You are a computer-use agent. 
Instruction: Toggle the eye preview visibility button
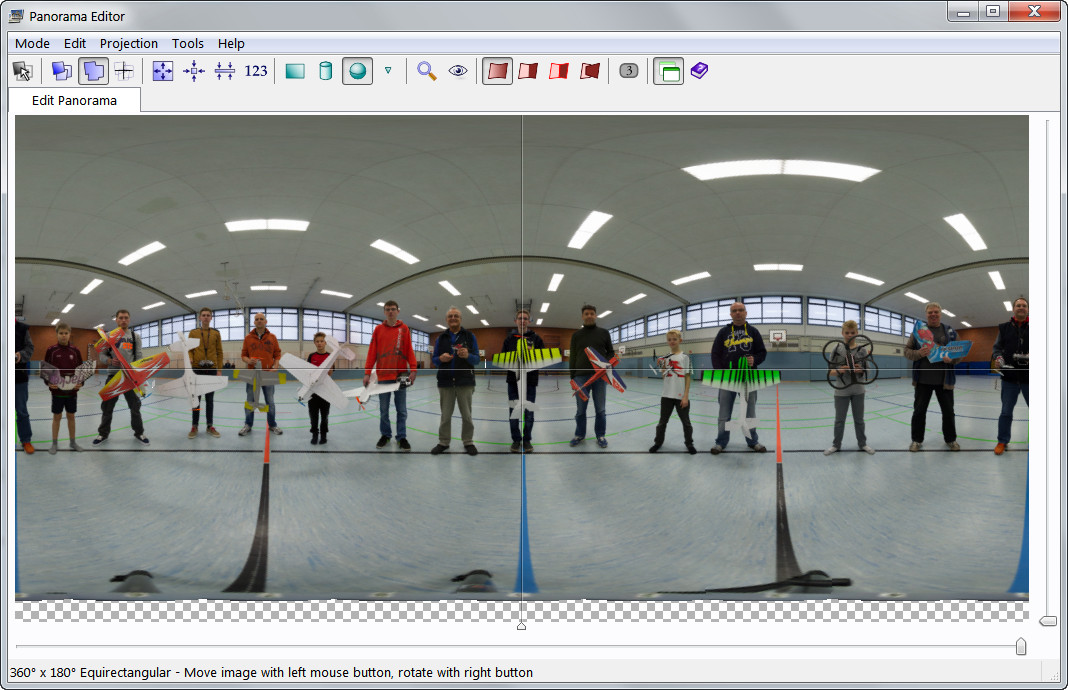(x=458, y=71)
